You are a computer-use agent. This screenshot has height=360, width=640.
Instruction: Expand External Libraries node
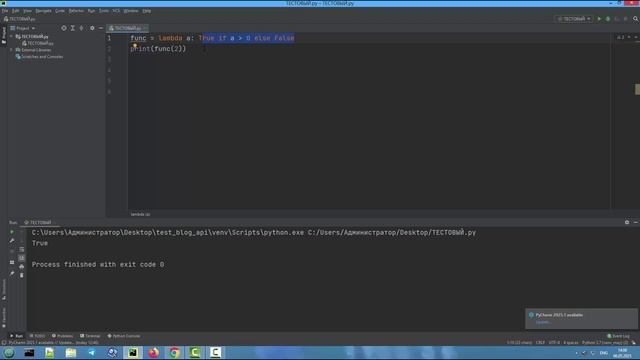click(11, 50)
